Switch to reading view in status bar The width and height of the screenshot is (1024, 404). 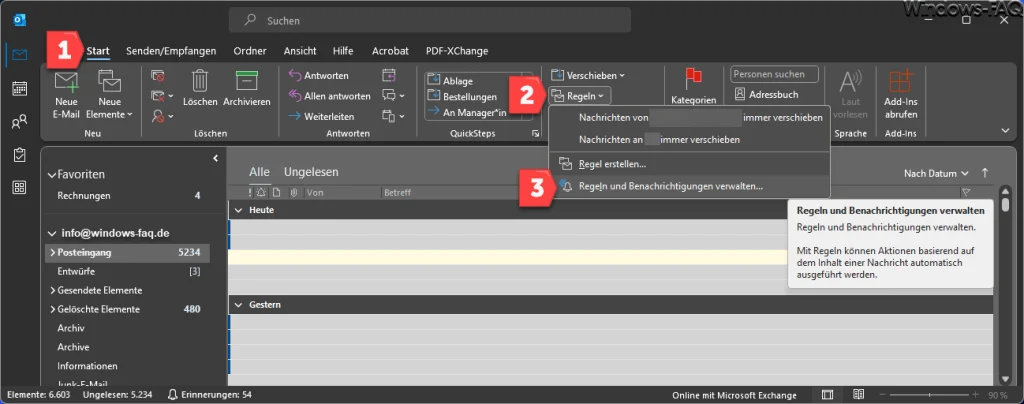(x=858, y=395)
